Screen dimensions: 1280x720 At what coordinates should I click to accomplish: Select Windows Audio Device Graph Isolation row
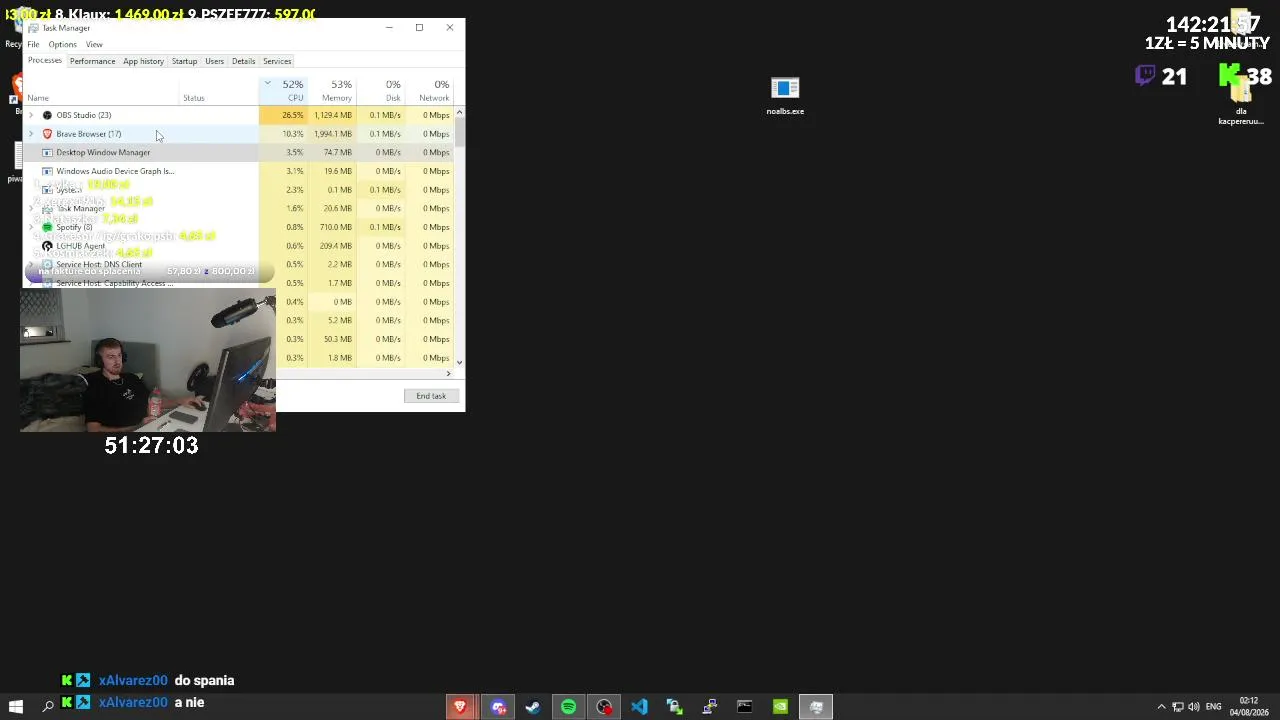coord(239,171)
